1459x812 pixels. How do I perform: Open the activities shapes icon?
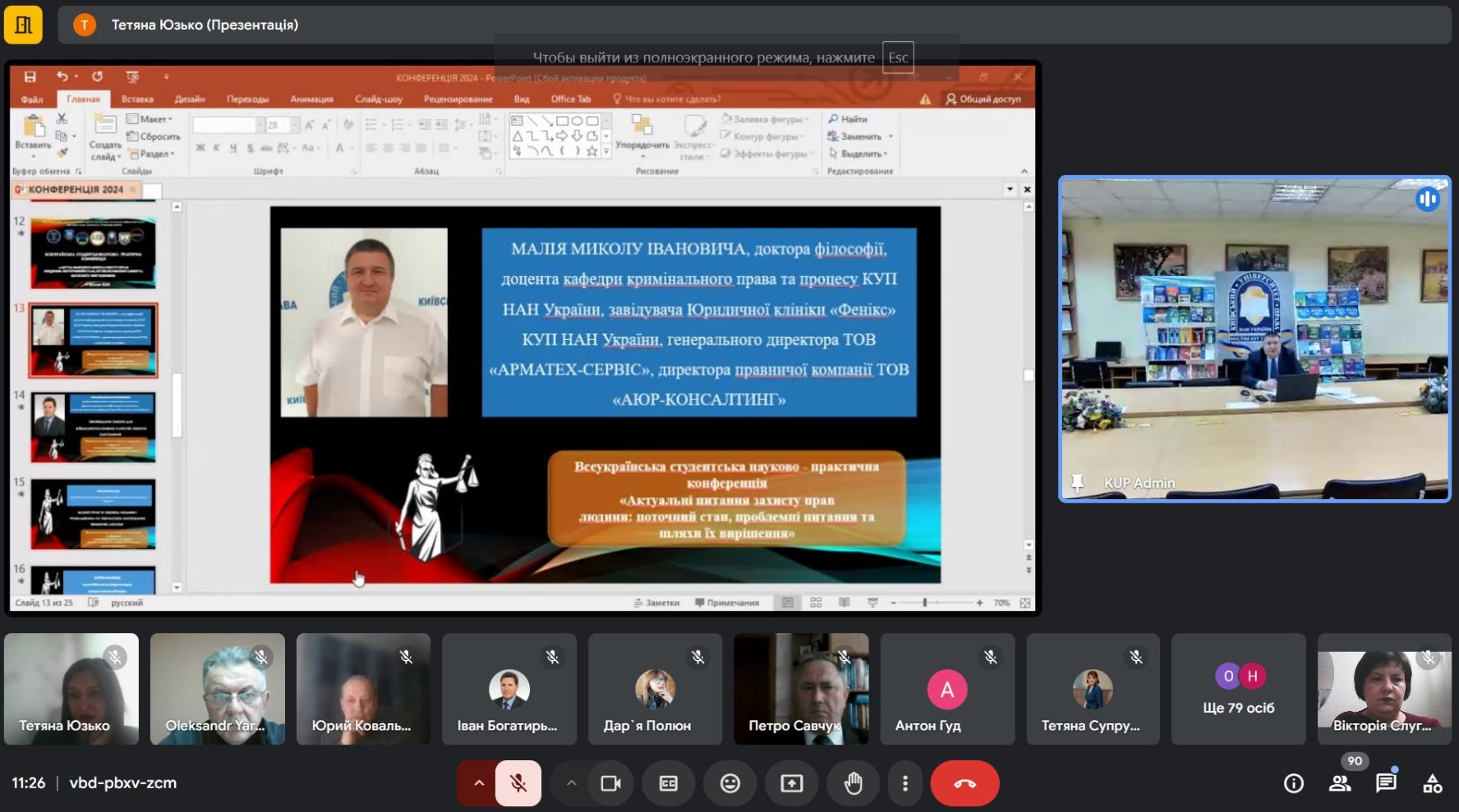pyautogui.click(x=1432, y=783)
